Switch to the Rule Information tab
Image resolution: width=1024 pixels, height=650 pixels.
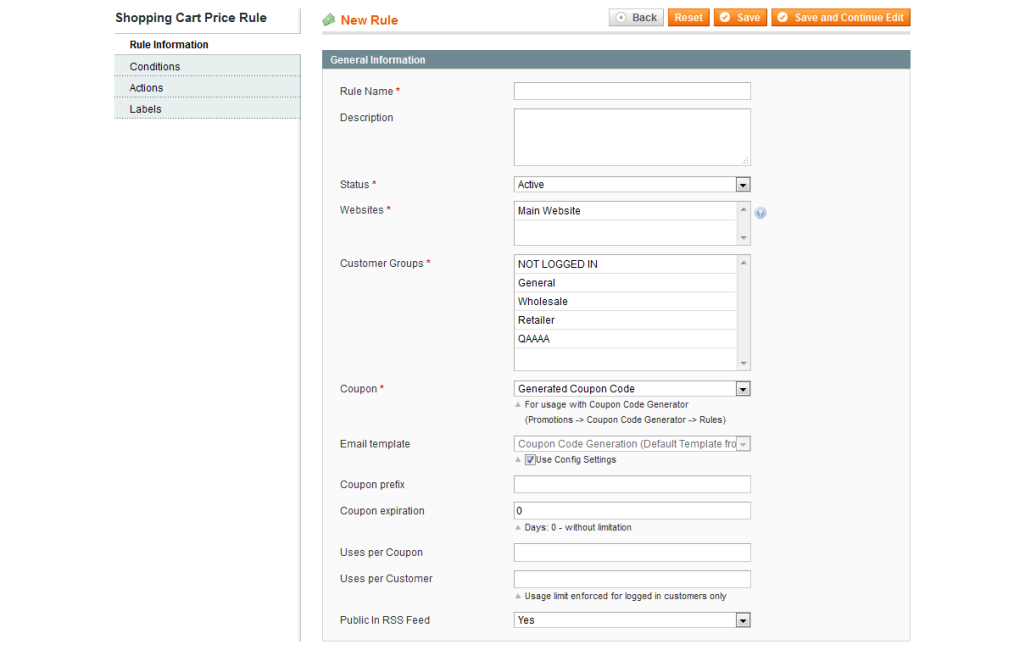click(x=207, y=44)
